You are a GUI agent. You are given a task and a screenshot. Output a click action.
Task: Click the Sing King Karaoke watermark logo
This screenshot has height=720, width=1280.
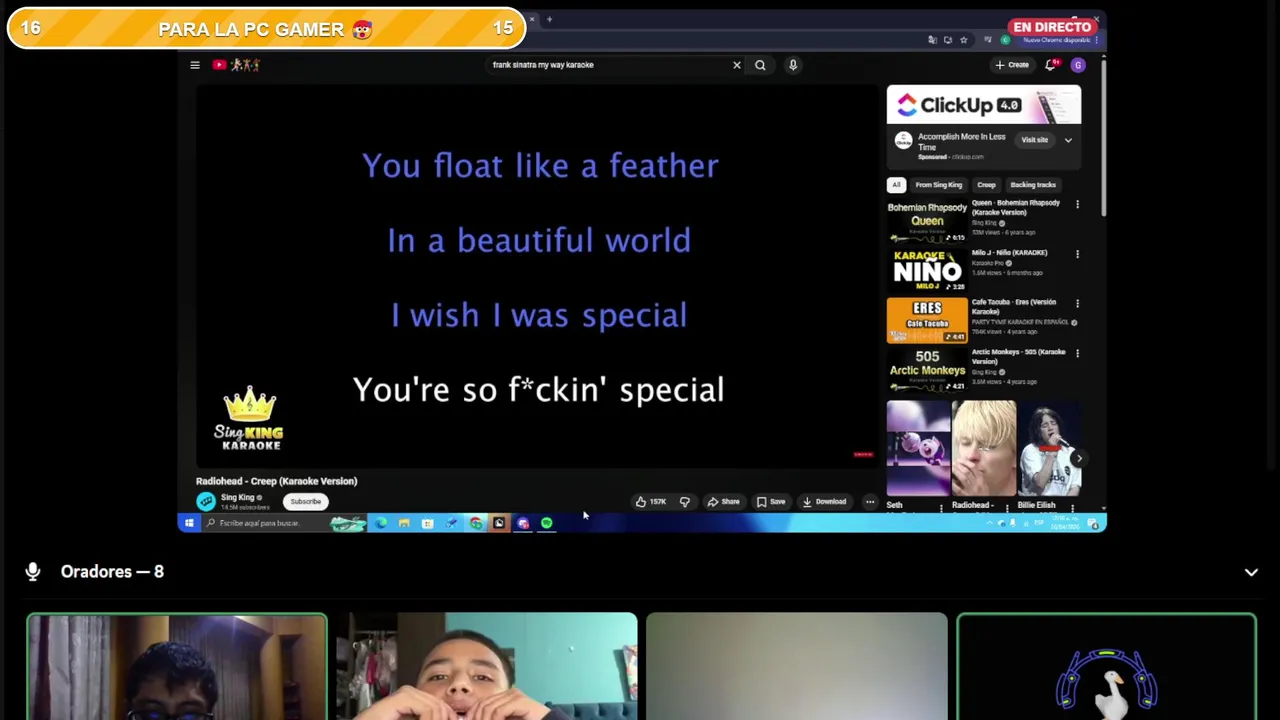[x=249, y=419]
